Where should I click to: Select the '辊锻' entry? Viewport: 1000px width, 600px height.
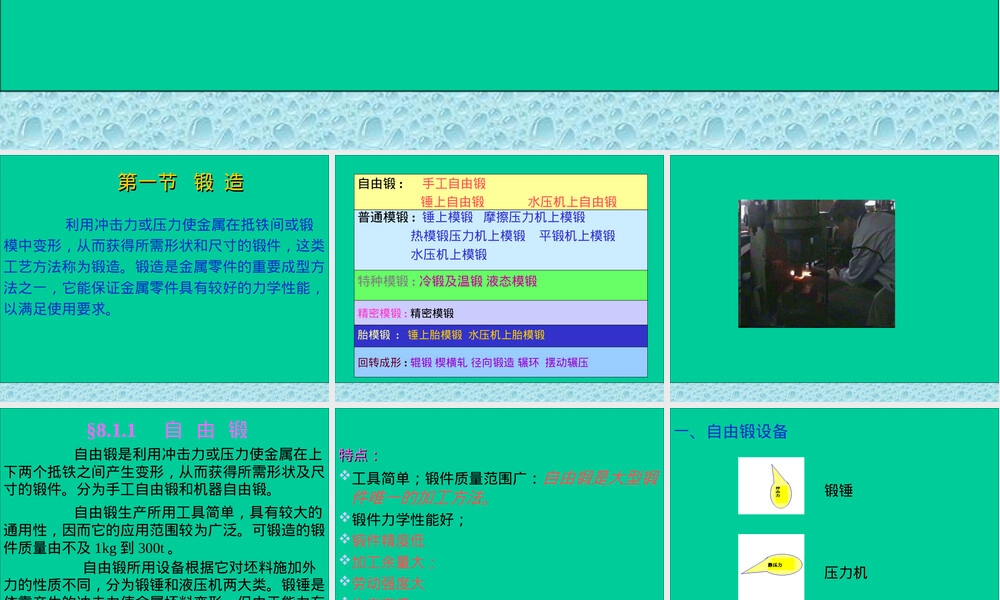click(x=421, y=362)
